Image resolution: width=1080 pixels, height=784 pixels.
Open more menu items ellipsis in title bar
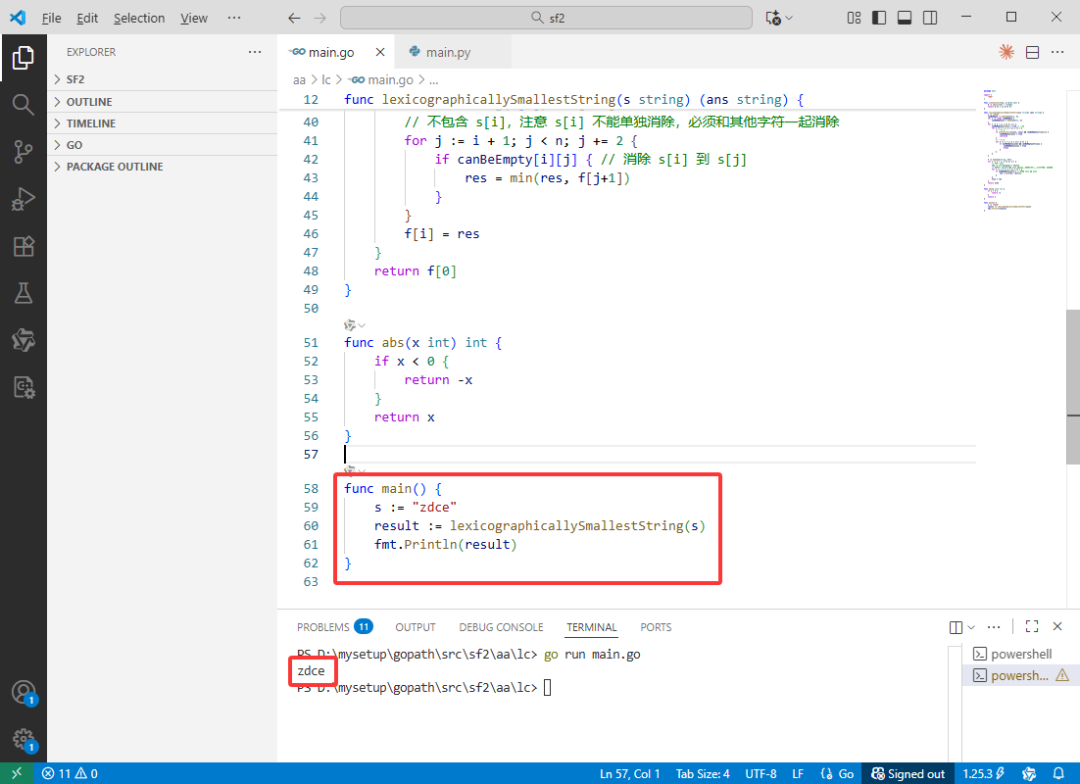[x=234, y=18]
